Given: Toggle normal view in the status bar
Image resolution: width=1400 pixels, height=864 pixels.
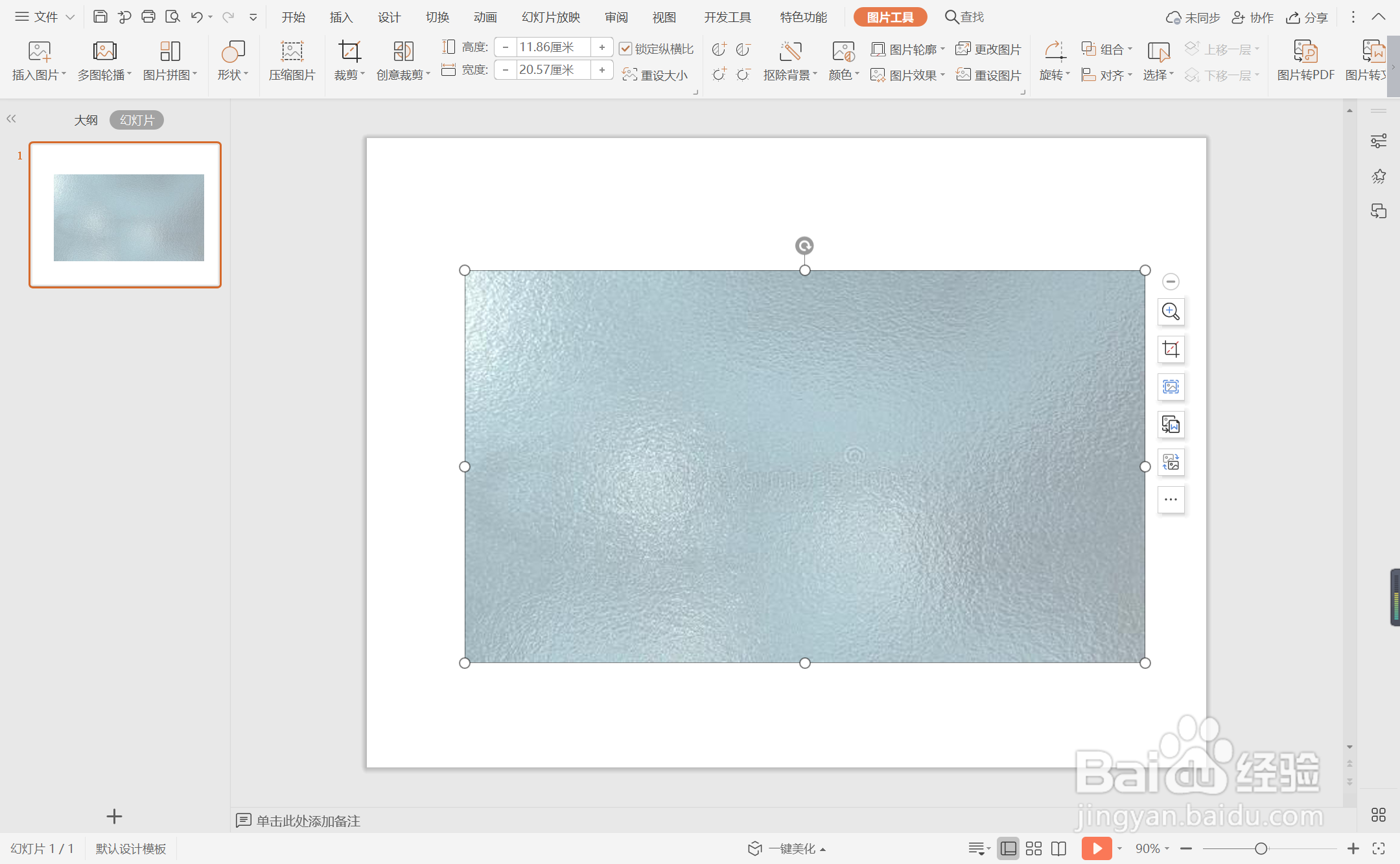Looking at the screenshot, I should coord(1008,848).
